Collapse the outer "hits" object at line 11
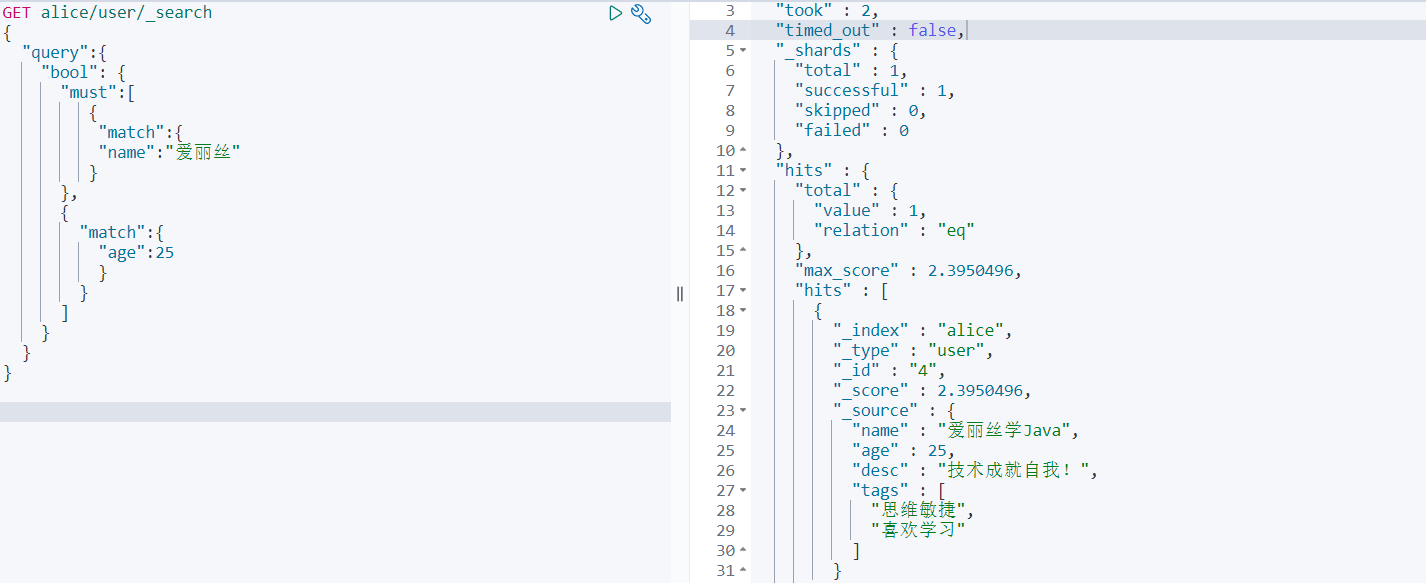This screenshot has height=583, width=1426. click(743, 171)
